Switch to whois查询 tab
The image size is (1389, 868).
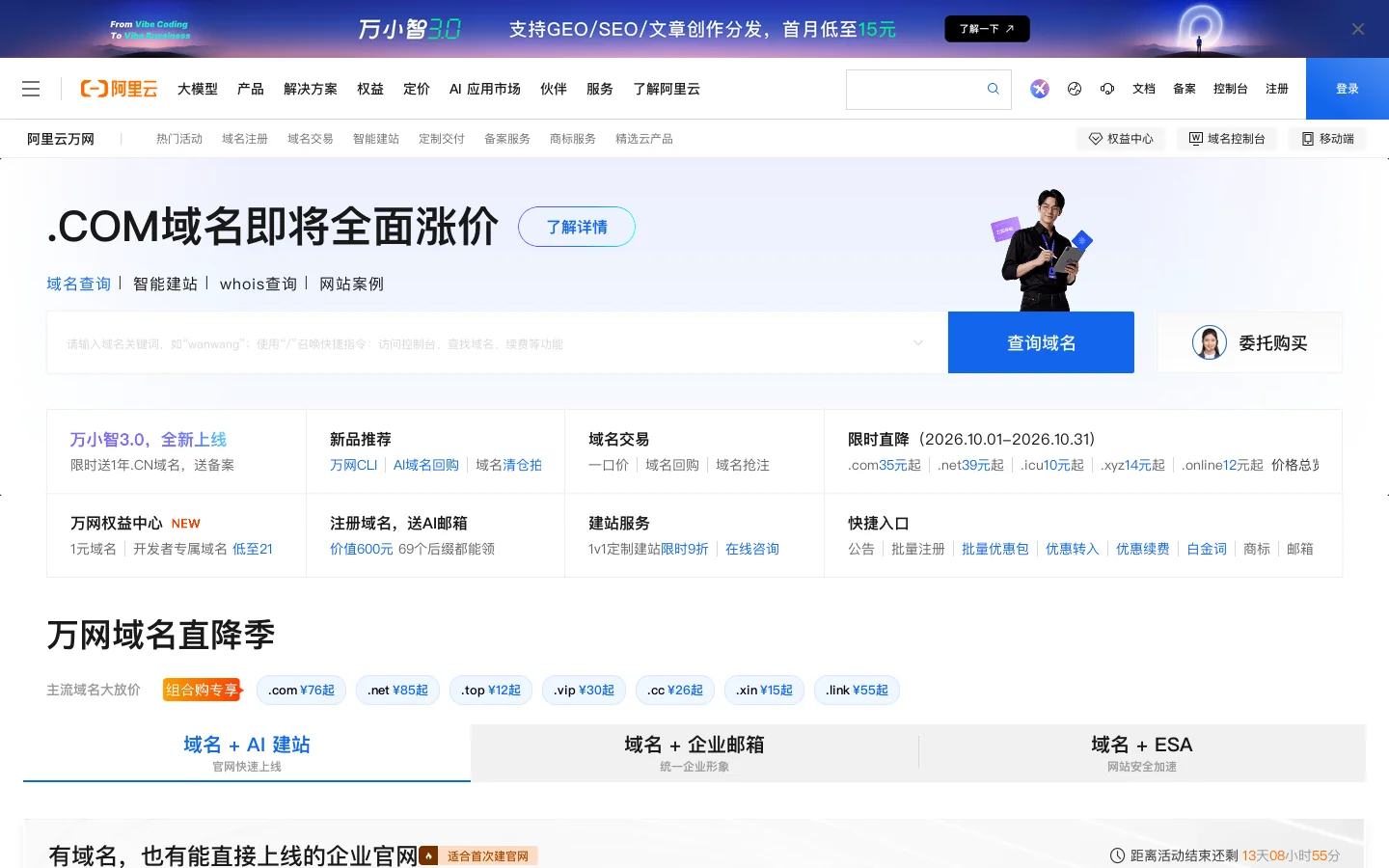259,284
